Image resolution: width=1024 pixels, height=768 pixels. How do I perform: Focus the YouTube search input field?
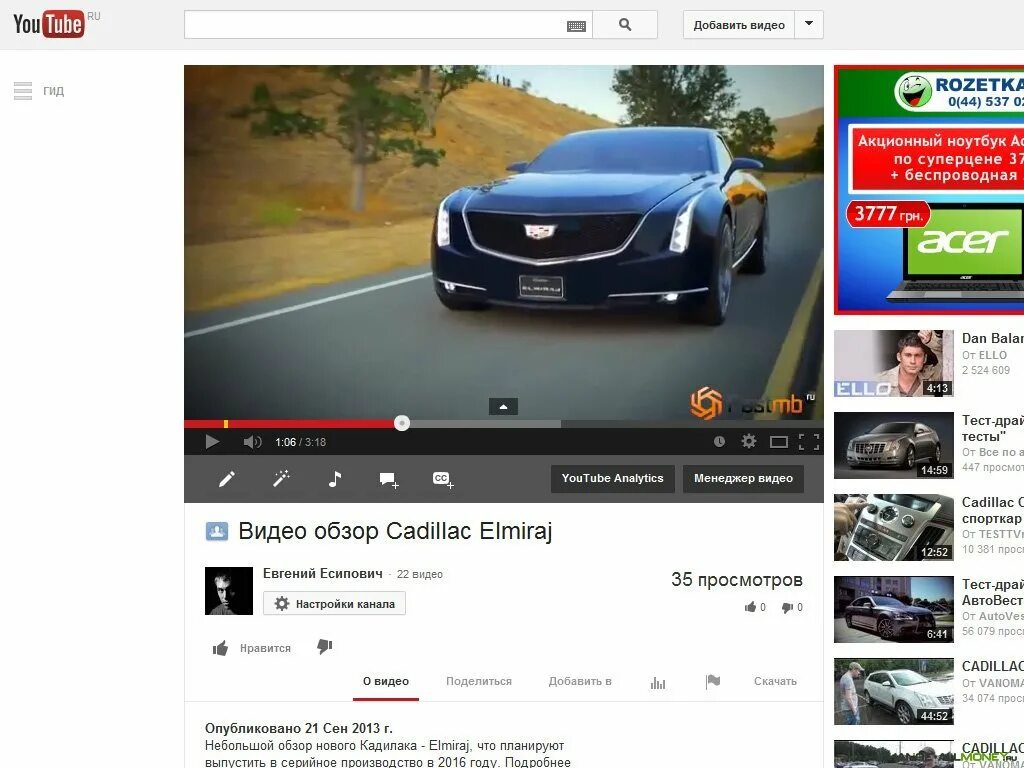[x=388, y=25]
